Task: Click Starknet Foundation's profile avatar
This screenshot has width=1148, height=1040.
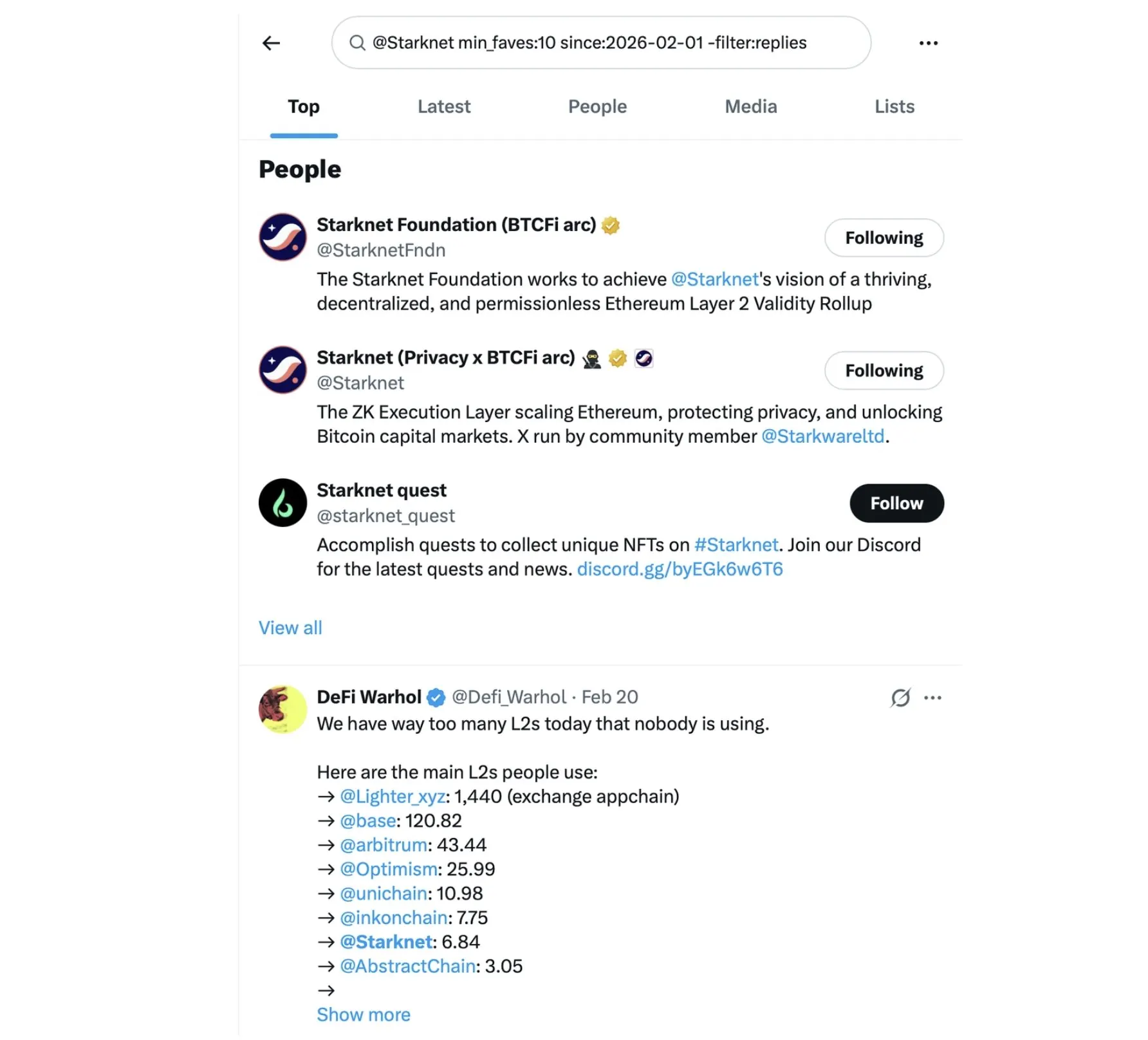Action: tap(282, 237)
